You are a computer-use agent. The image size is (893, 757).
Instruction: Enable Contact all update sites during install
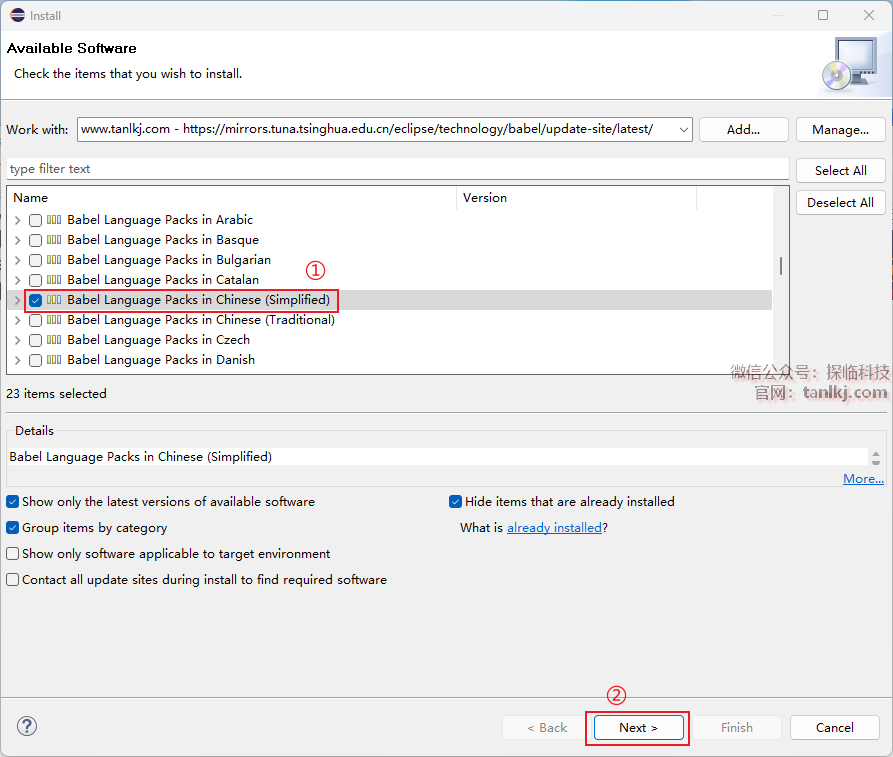13,580
